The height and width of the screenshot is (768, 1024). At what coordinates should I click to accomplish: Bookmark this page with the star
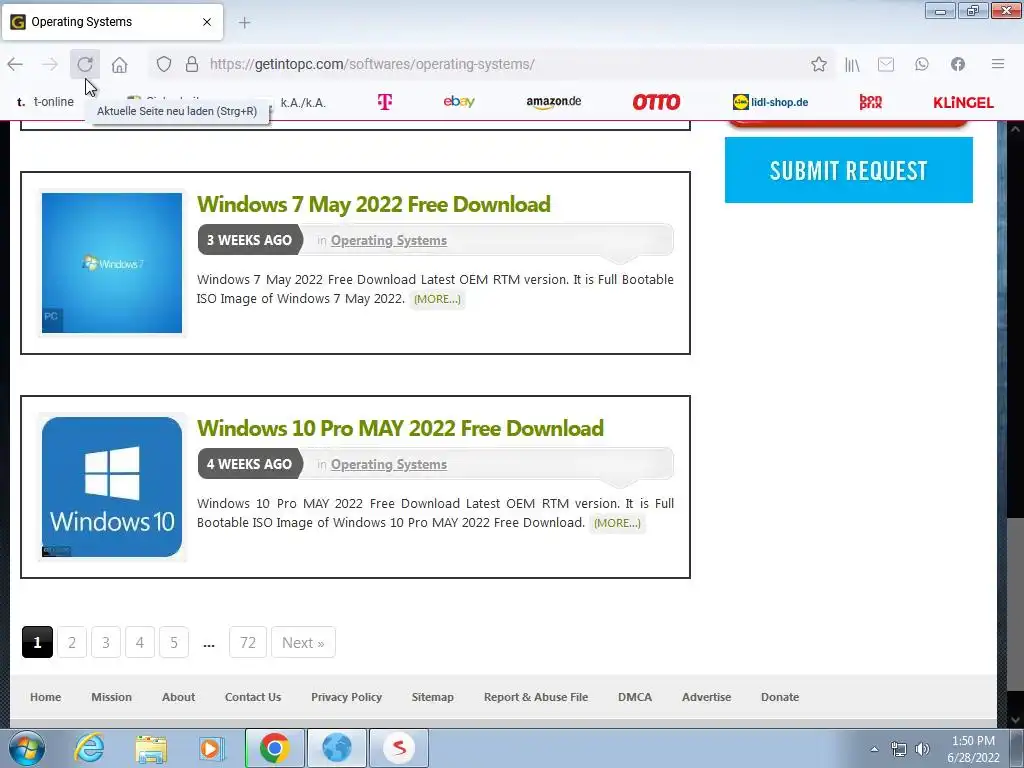(x=819, y=64)
